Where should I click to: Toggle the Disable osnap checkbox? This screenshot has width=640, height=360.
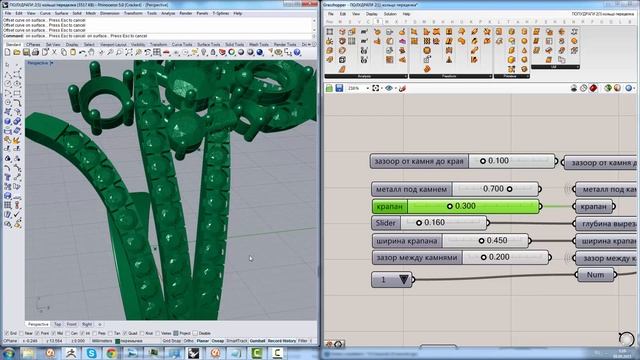[195, 333]
